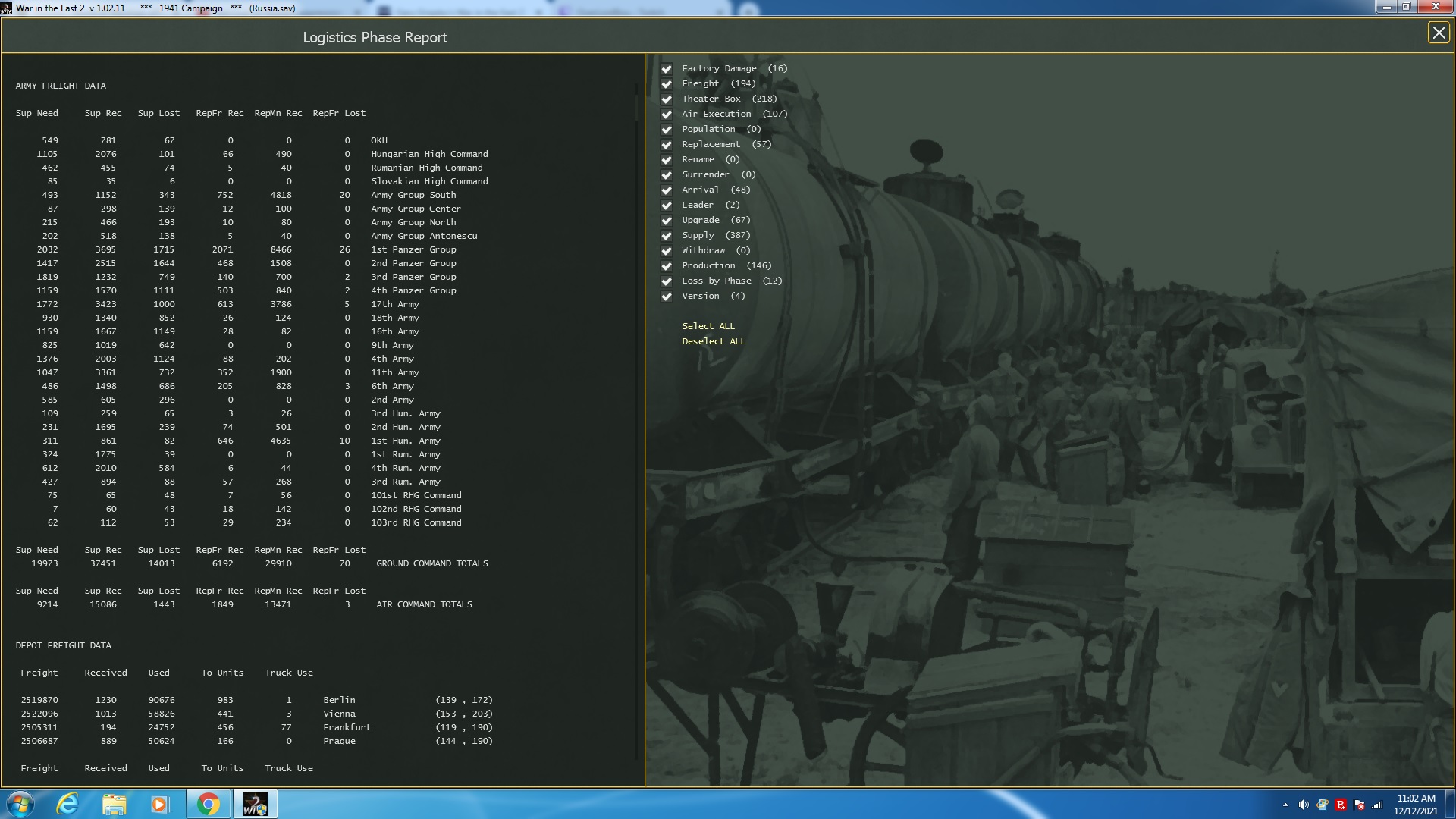Click the volume speaker tray icon
Image resolution: width=1456 pixels, height=819 pixels.
1304,805
